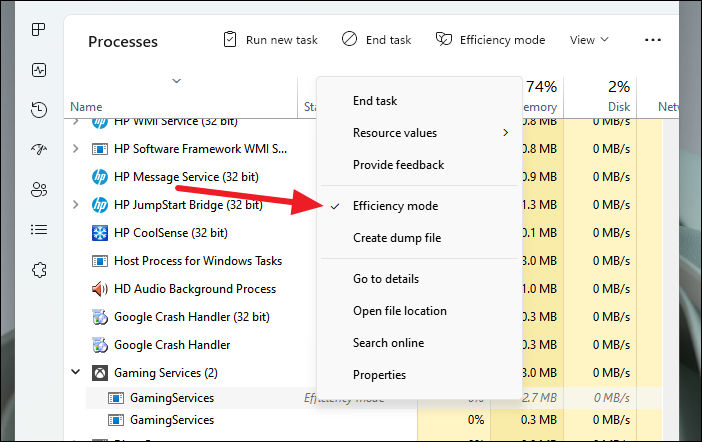Sort by the Memory 74% column header
The height and width of the screenshot is (442, 702).
pyautogui.click(x=541, y=96)
